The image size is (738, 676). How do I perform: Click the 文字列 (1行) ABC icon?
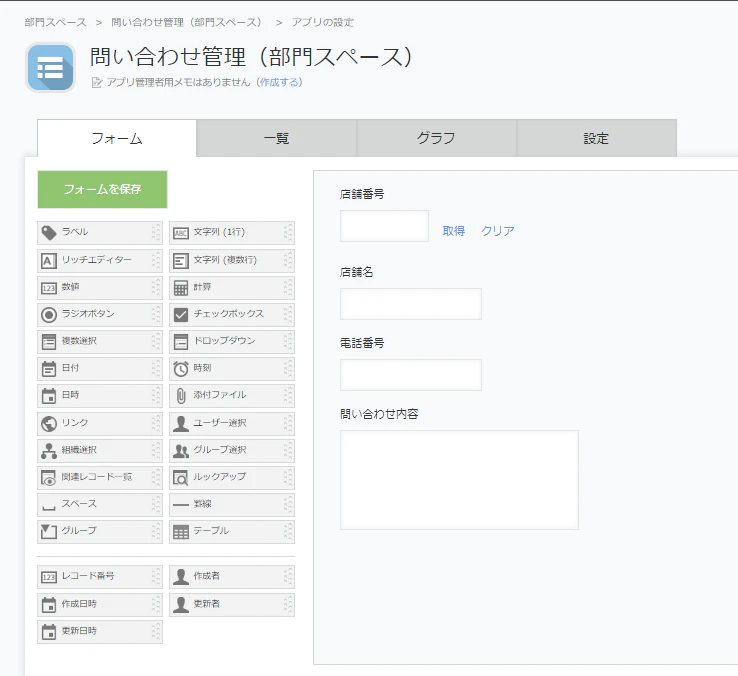pyautogui.click(x=181, y=233)
